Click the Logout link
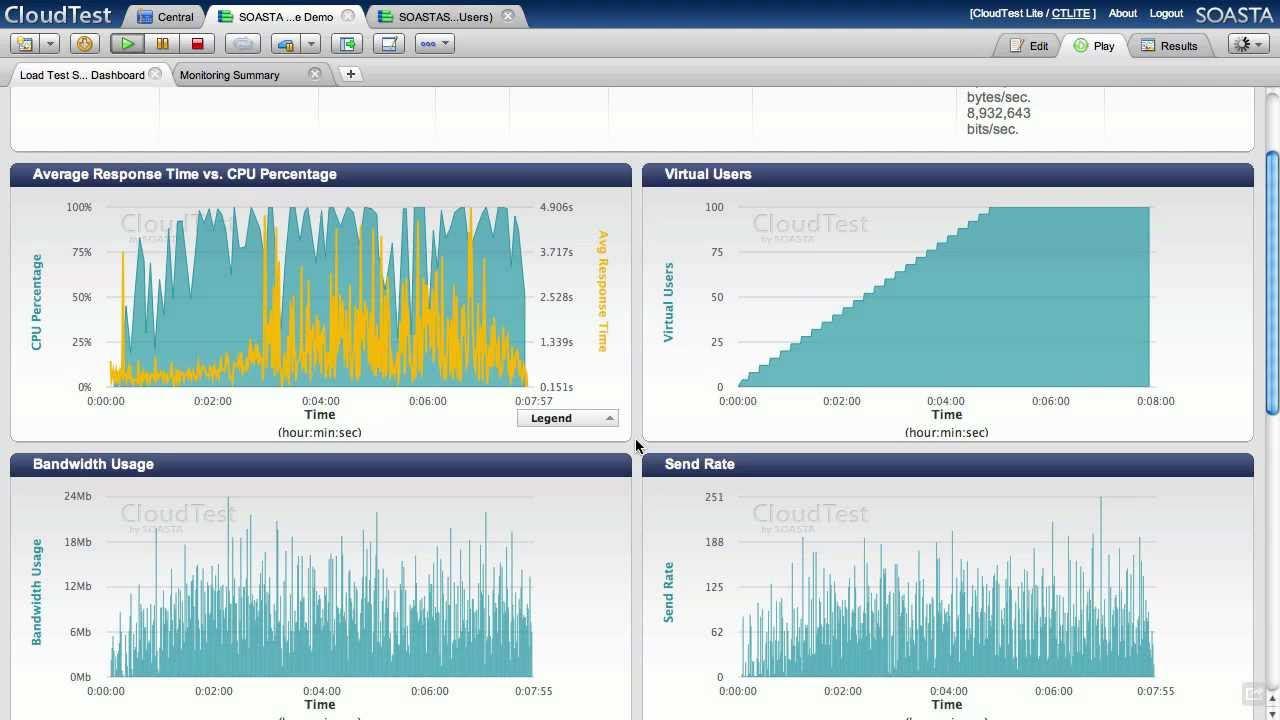 [x=1166, y=14]
